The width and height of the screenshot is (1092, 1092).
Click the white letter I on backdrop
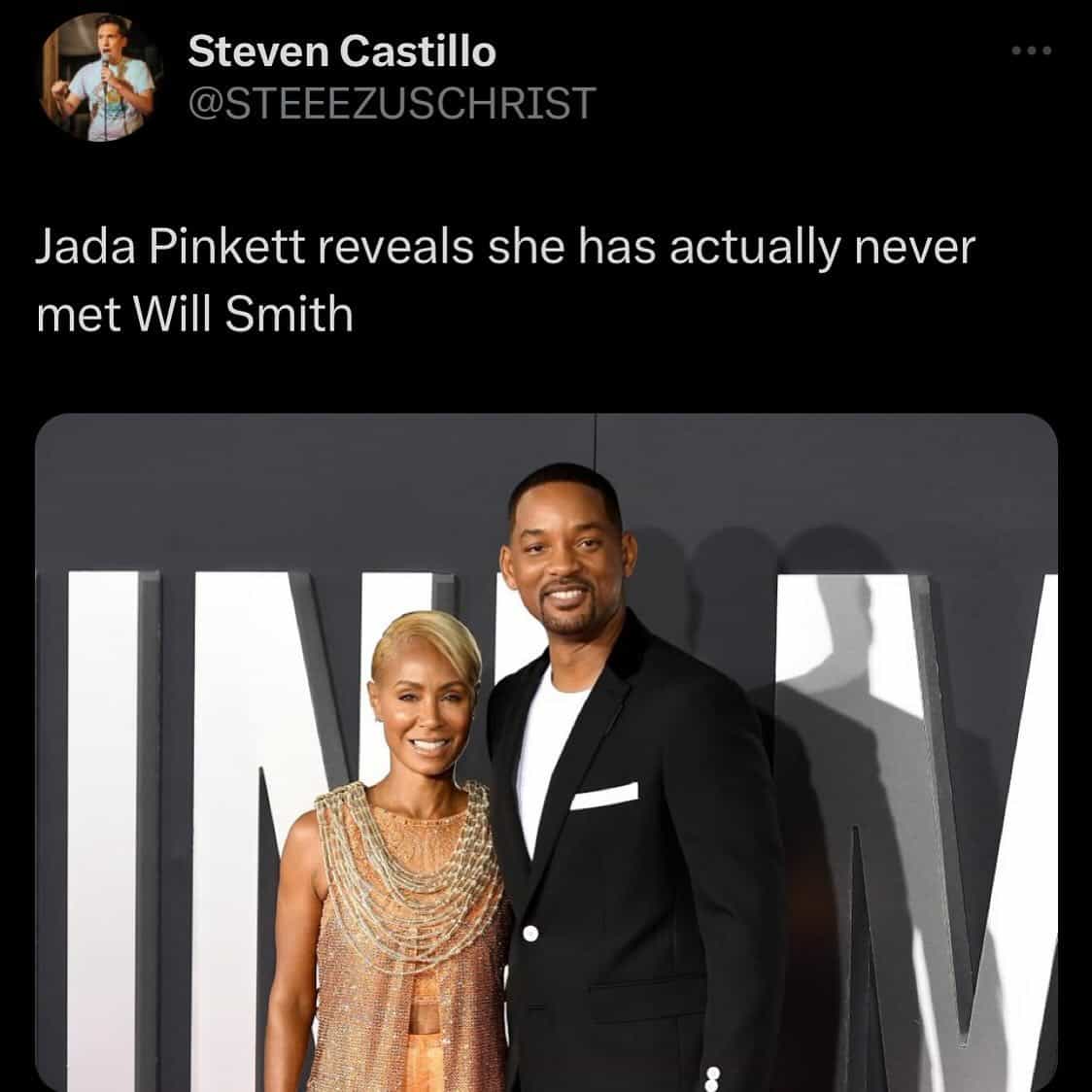[x=103, y=829]
